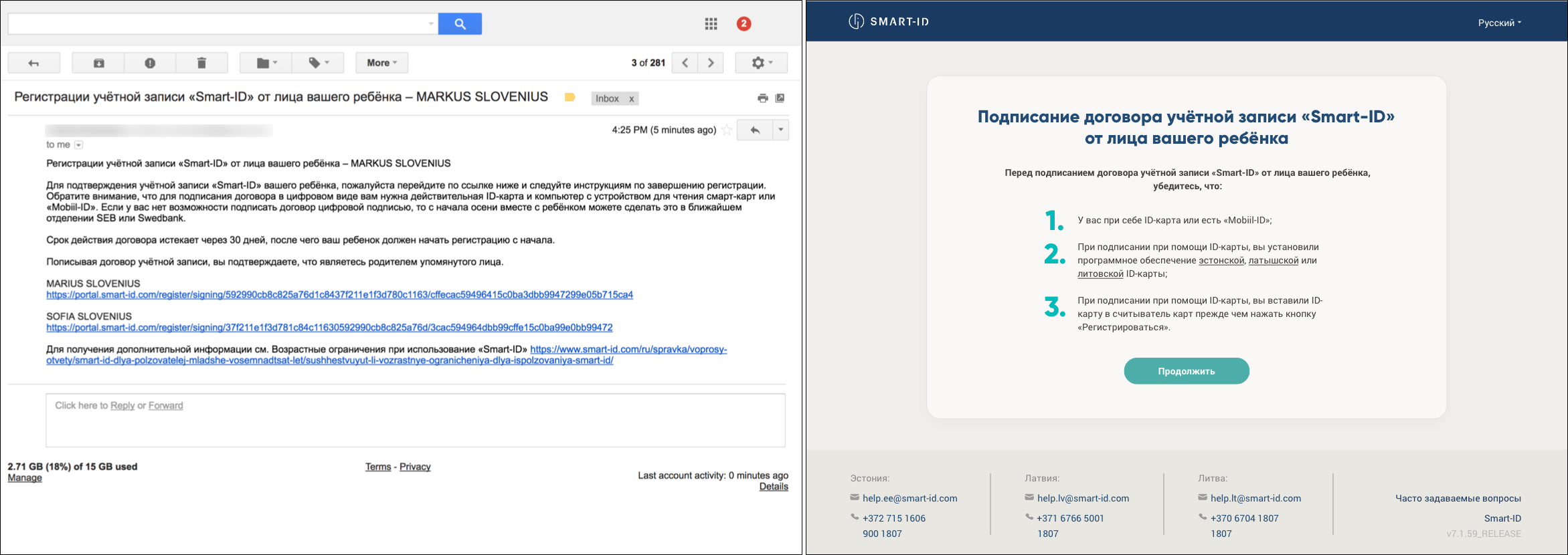Screen dimensions: 1568x555
Task: Go to the older message with the right chevron
Action: 711,63
